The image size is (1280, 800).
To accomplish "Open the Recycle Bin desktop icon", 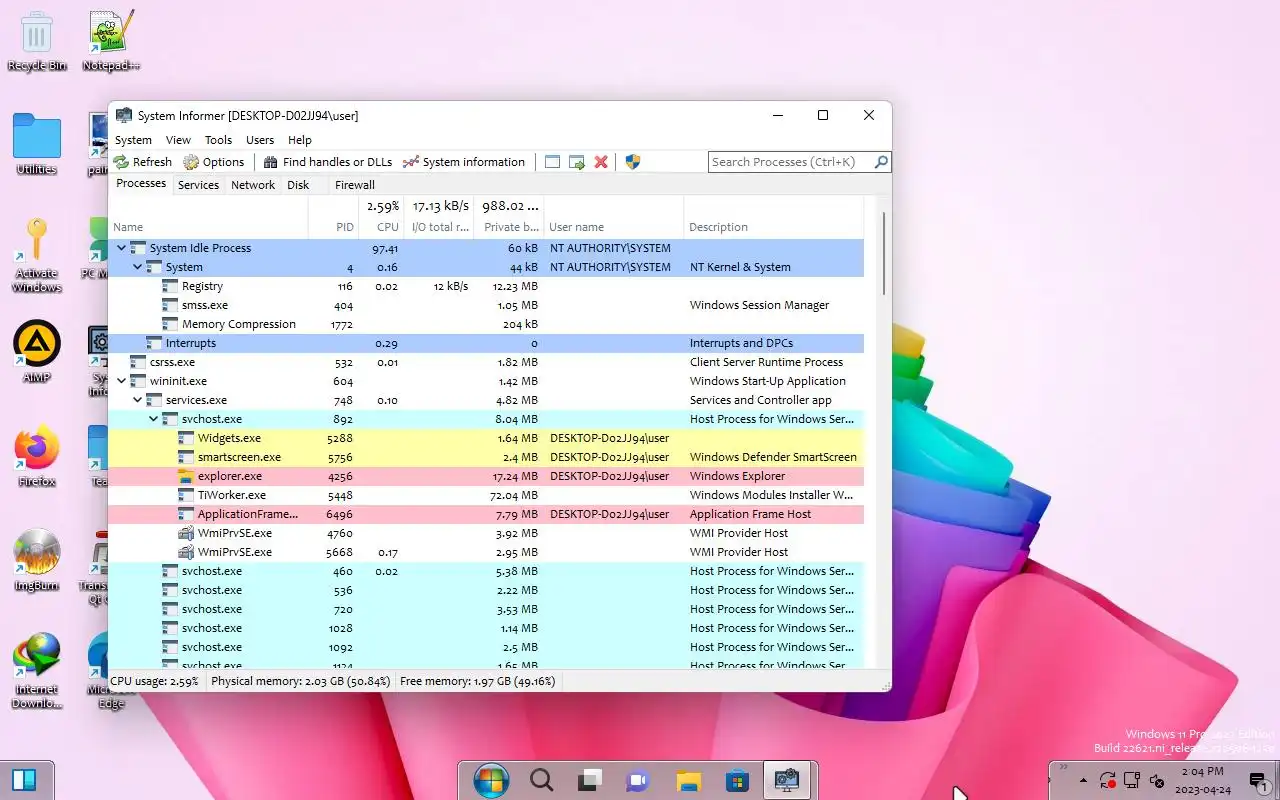I will coord(36,41).
